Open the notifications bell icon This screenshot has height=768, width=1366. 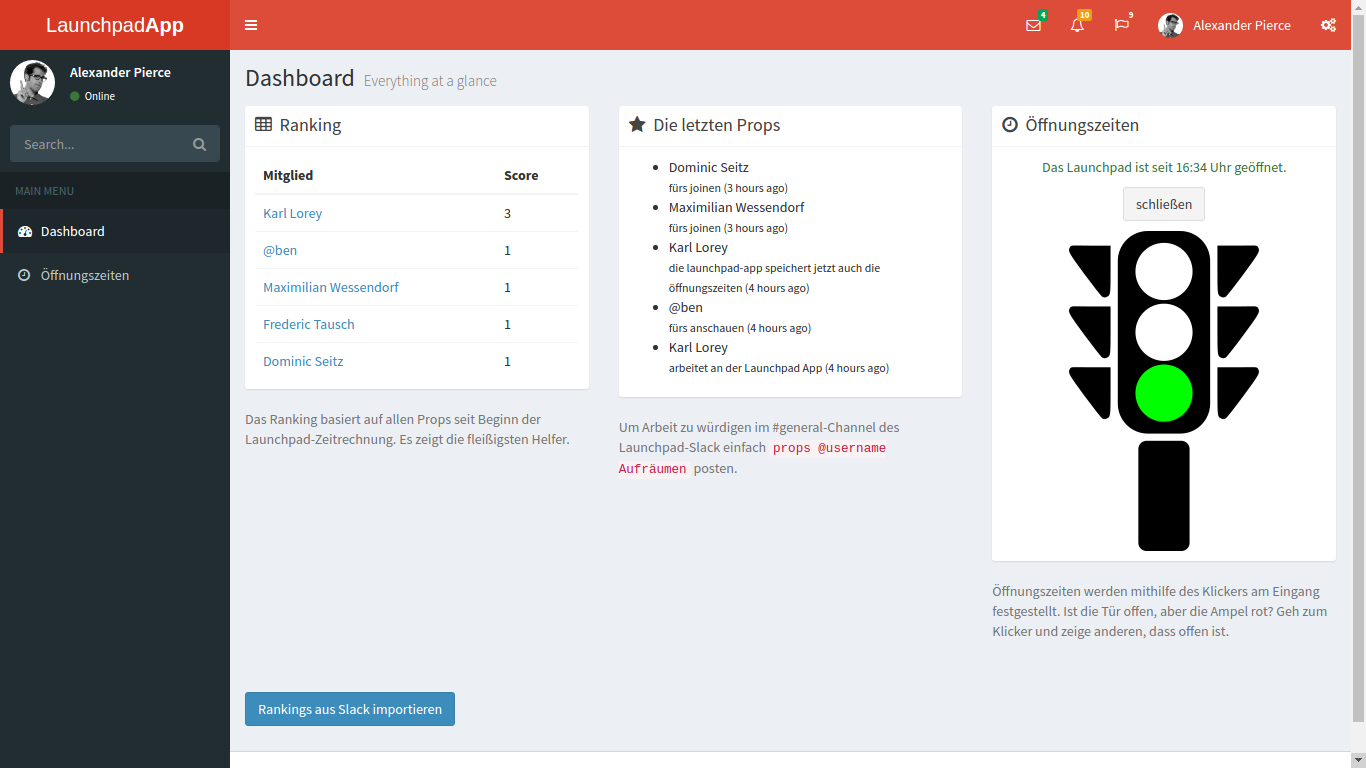1077,25
